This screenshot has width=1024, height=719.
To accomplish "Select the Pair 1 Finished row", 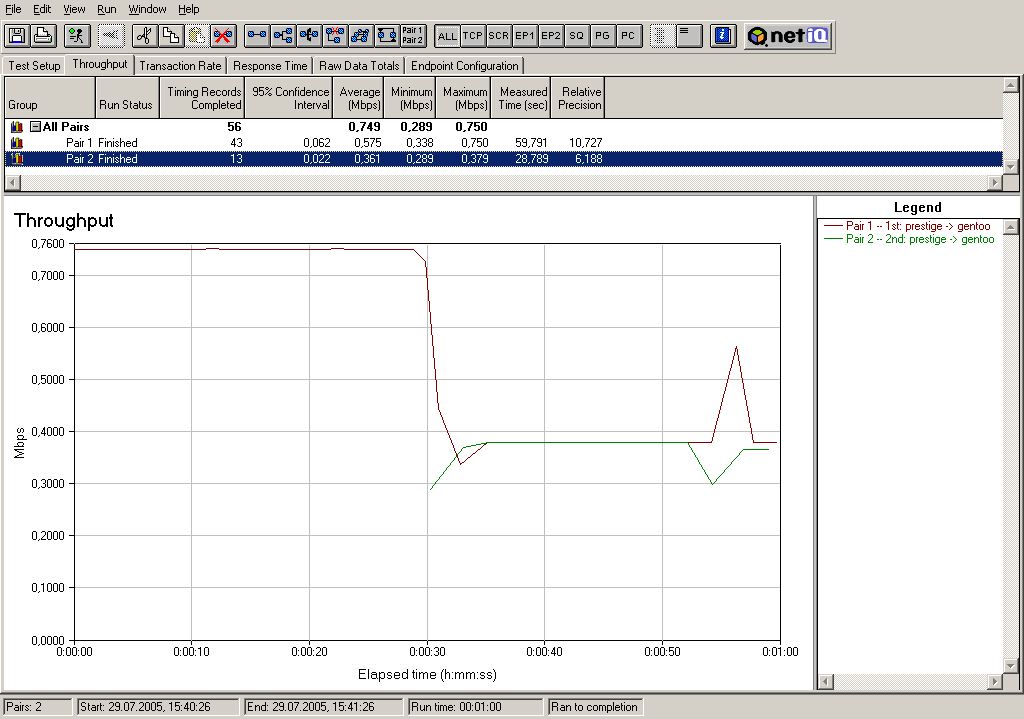I will click(504, 142).
